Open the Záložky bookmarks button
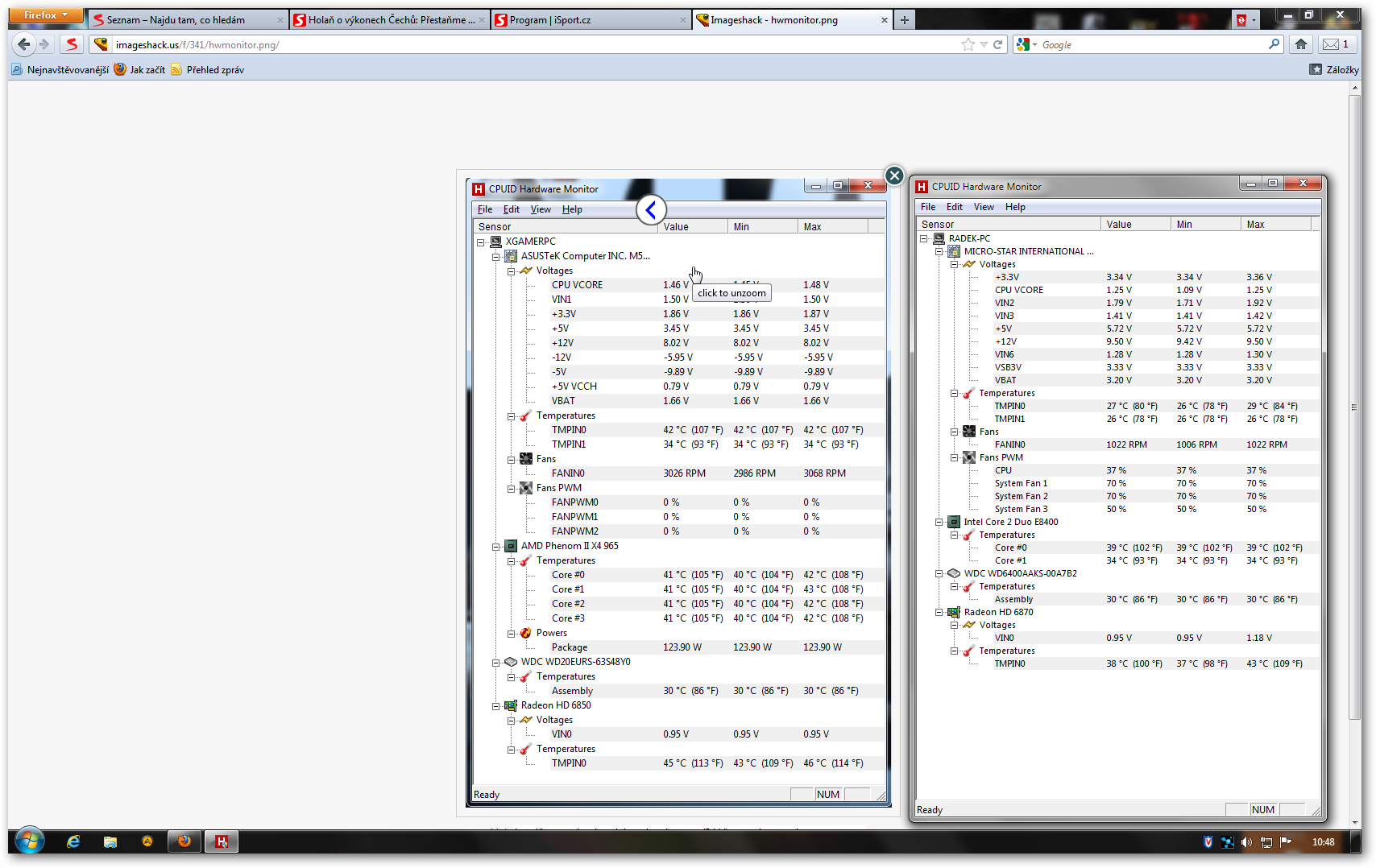1376x868 pixels. click(x=1334, y=70)
